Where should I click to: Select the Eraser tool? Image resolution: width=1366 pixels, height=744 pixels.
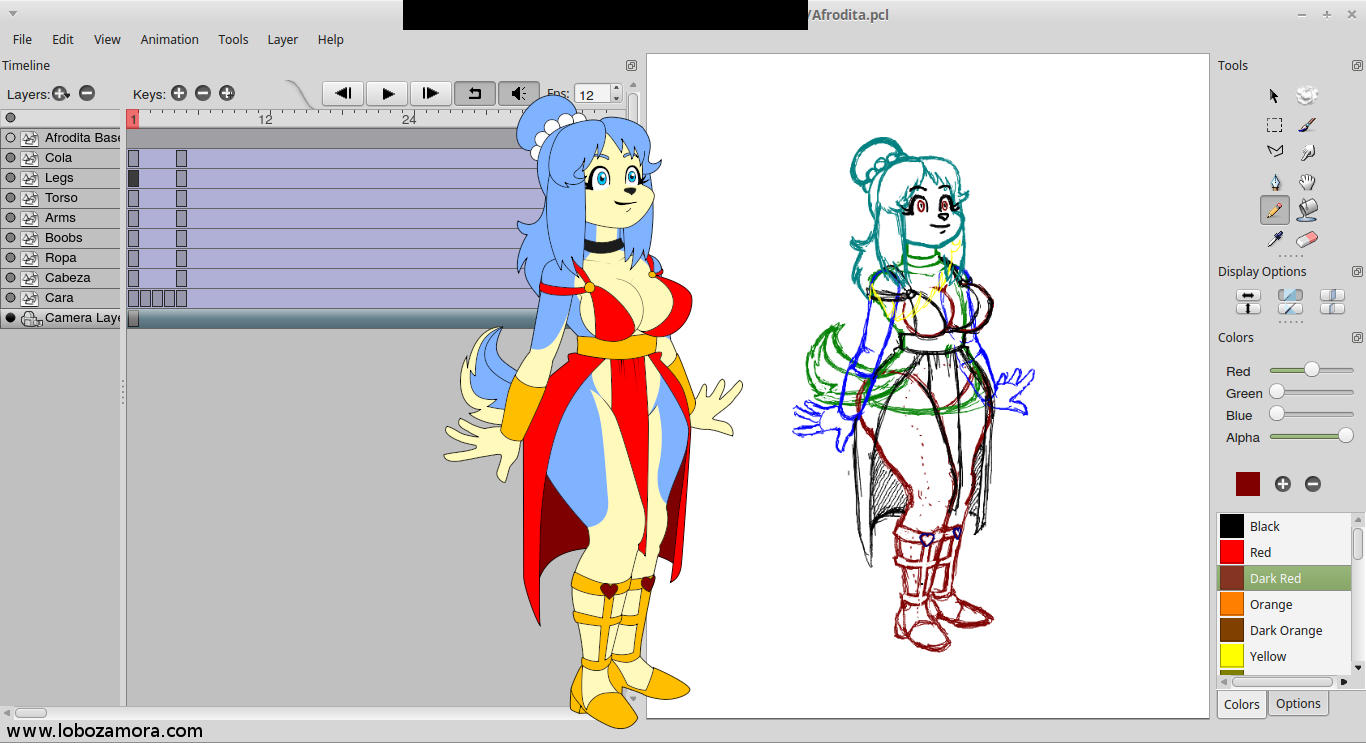[x=1306, y=240]
